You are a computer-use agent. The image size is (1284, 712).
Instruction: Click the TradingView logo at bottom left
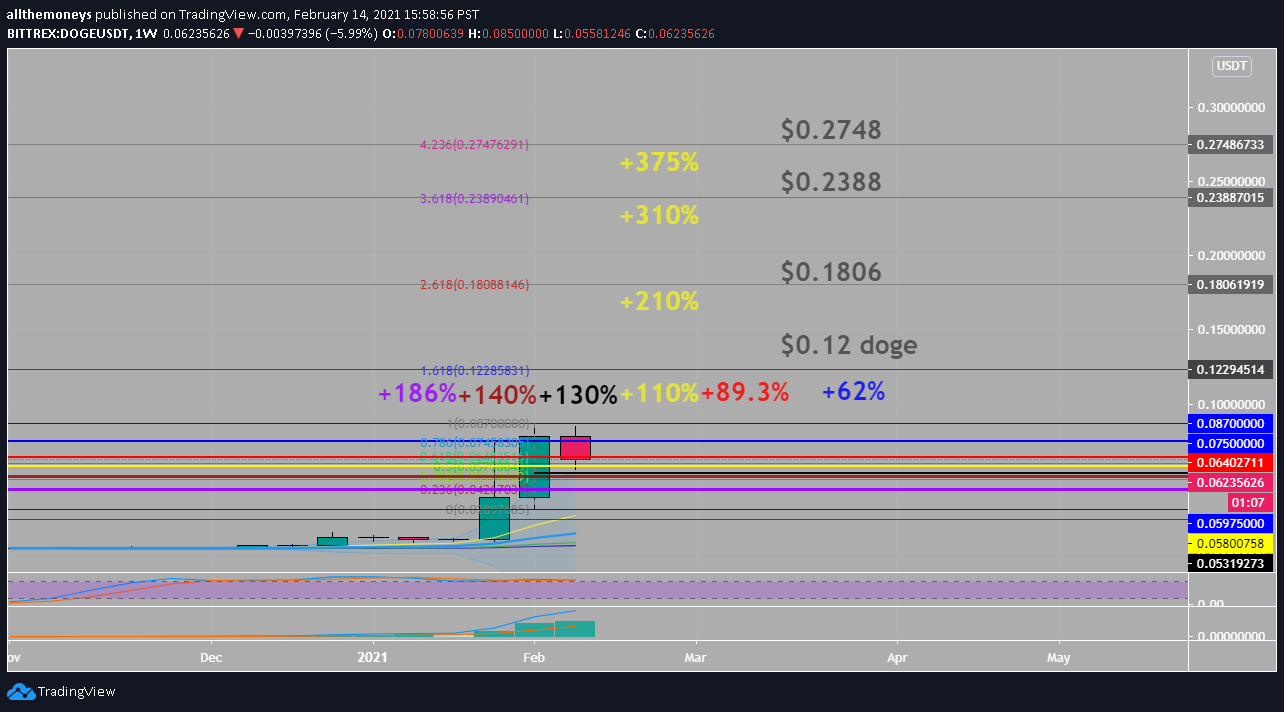pos(62,691)
